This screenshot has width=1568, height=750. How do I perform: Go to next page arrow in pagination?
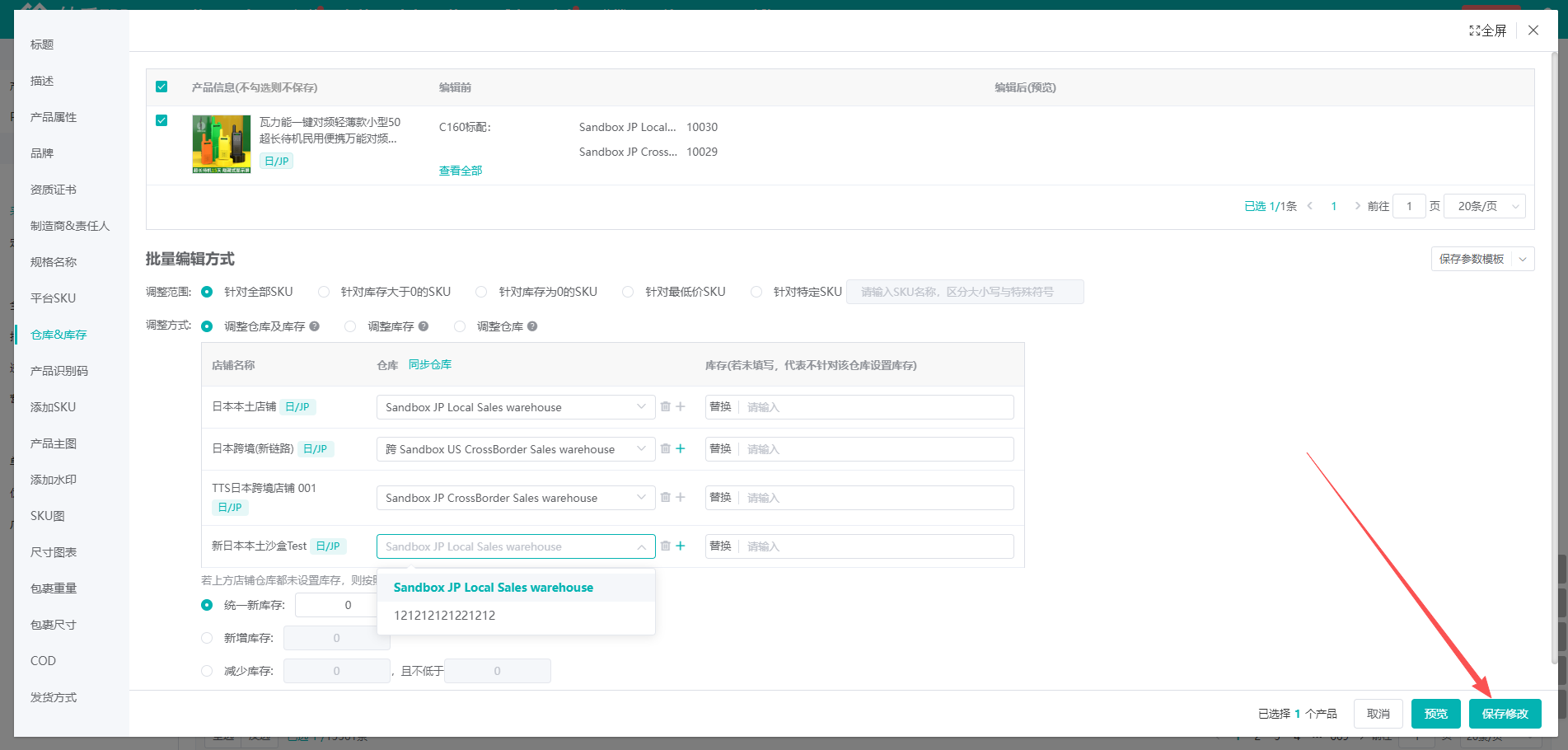[1357, 206]
